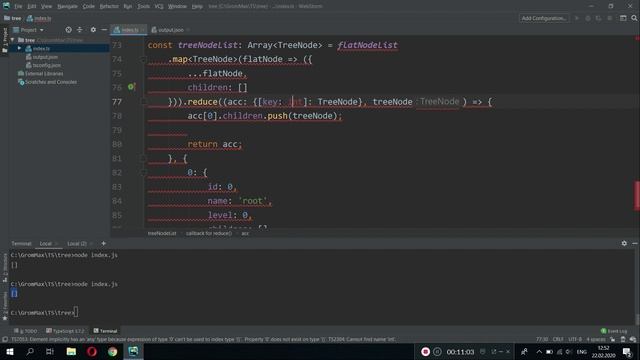Open the Navigate menu
The image size is (640, 360).
coord(67,6)
